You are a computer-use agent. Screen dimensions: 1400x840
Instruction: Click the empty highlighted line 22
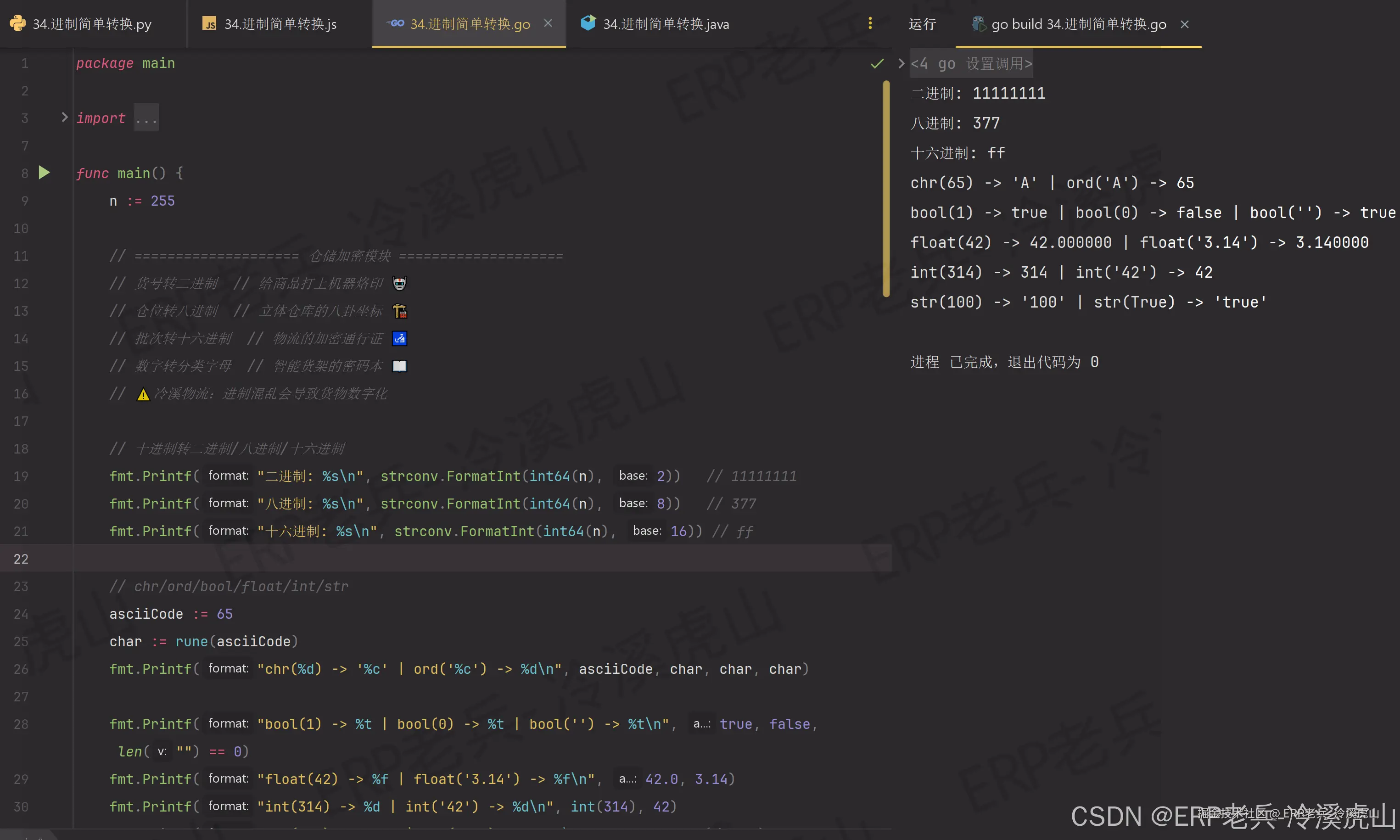pos(453,559)
